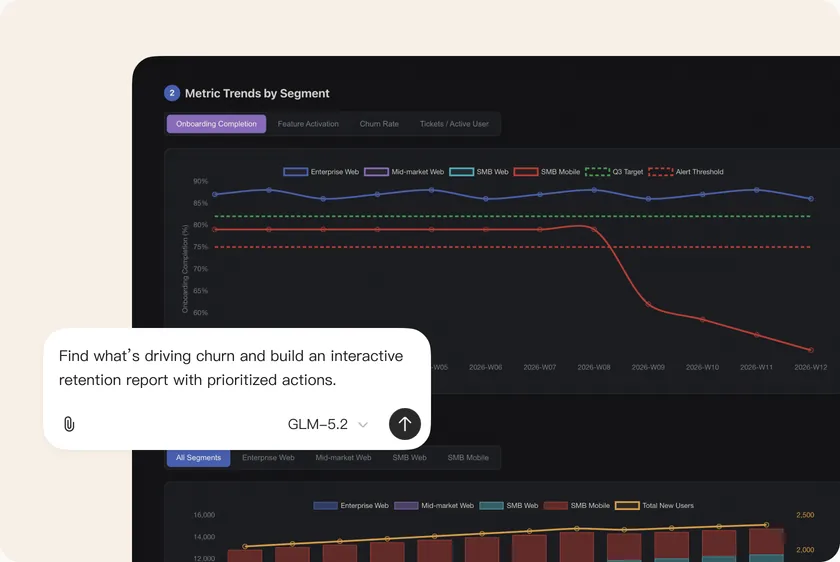Send the prompt with arrow button
840x562 pixels.
click(404, 424)
